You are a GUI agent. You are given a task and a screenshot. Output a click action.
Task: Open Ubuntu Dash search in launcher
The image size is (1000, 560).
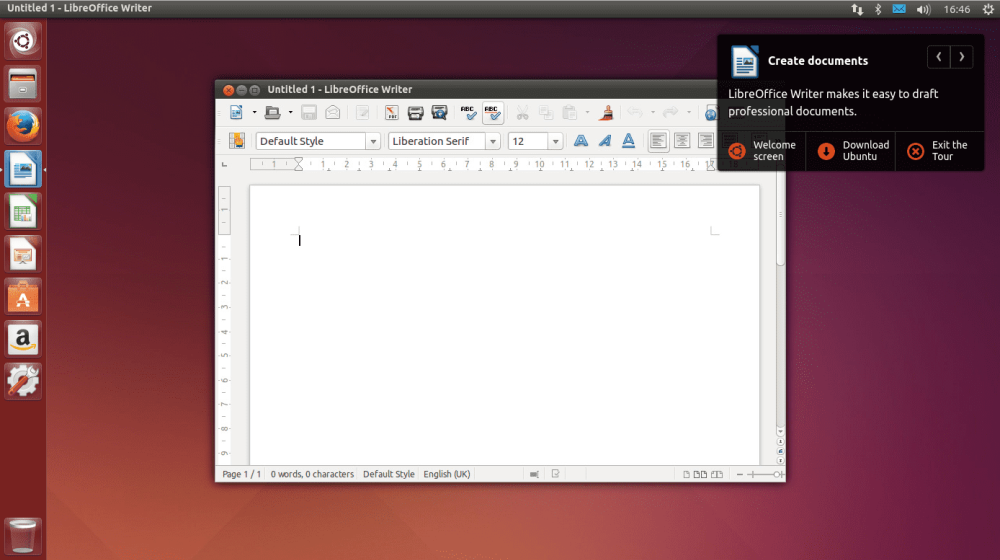(23, 41)
